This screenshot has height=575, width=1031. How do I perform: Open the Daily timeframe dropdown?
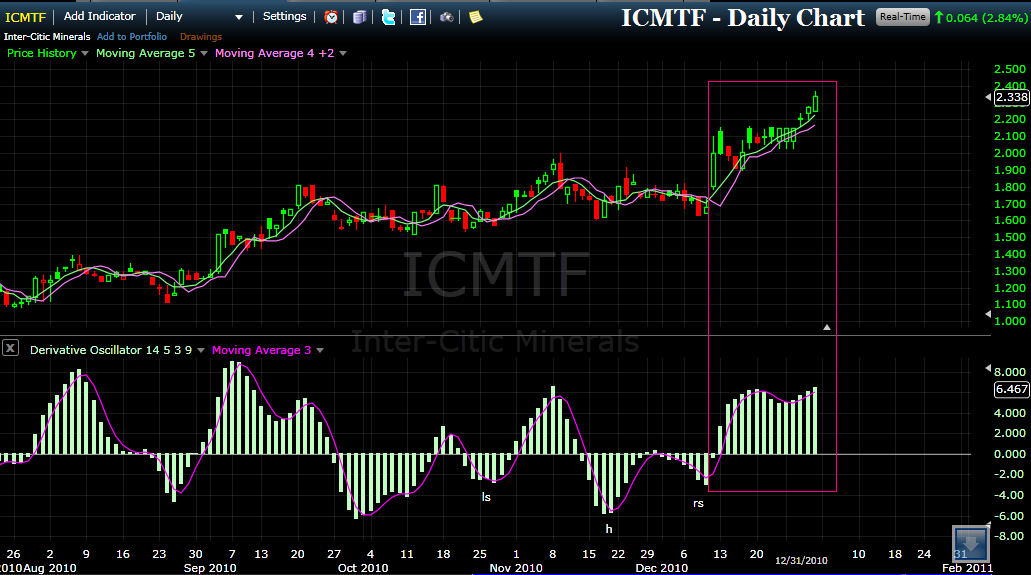(x=238, y=17)
